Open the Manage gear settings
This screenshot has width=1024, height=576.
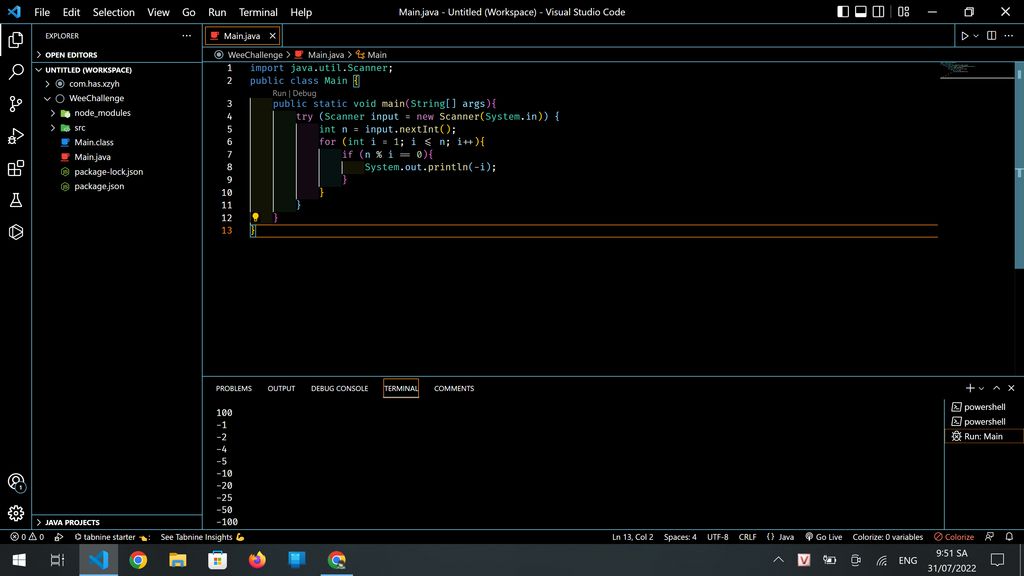[x=16, y=513]
